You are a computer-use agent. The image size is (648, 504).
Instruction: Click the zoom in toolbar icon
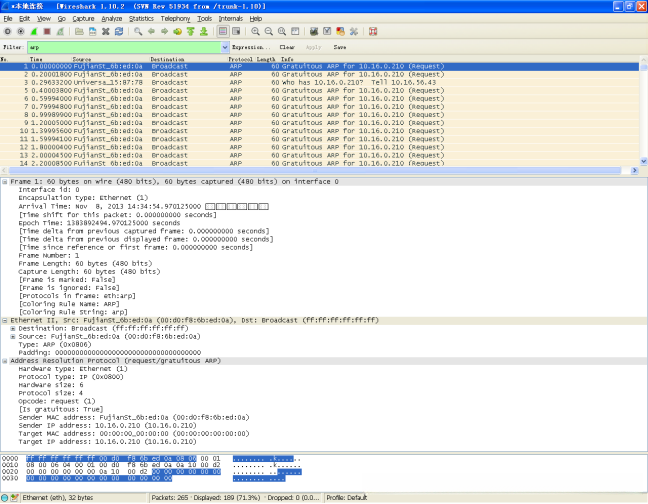[x=255, y=31]
